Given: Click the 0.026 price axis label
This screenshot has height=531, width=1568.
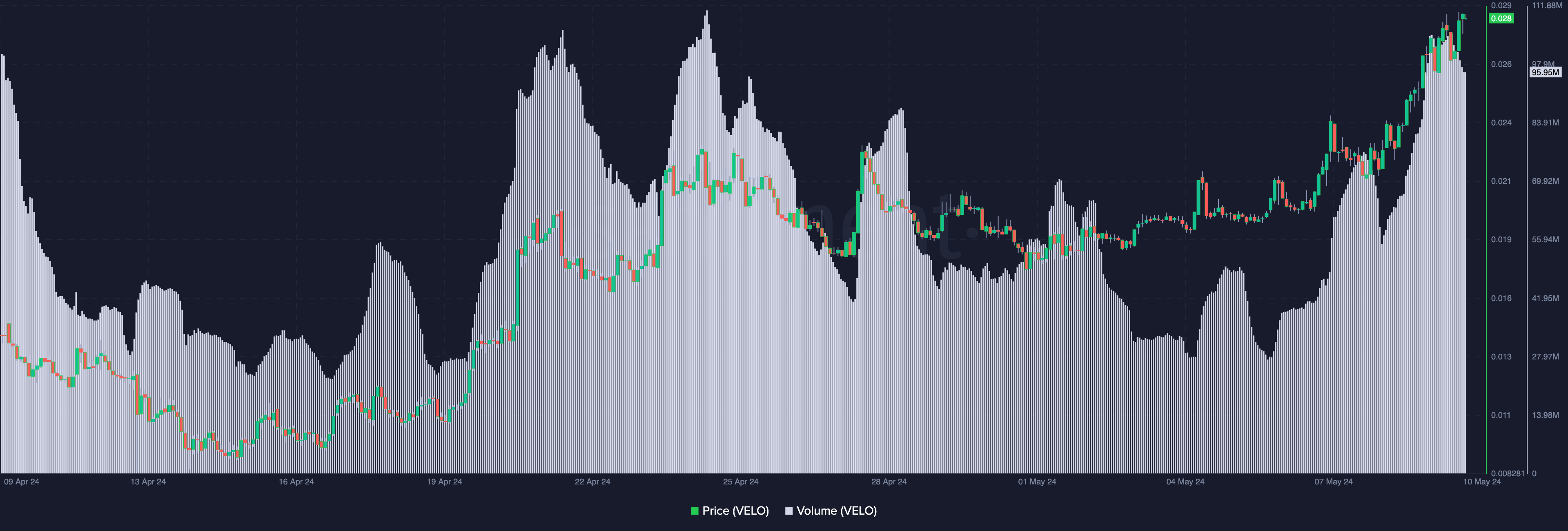Looking at the screenshot, I should tap(1501, 64).
